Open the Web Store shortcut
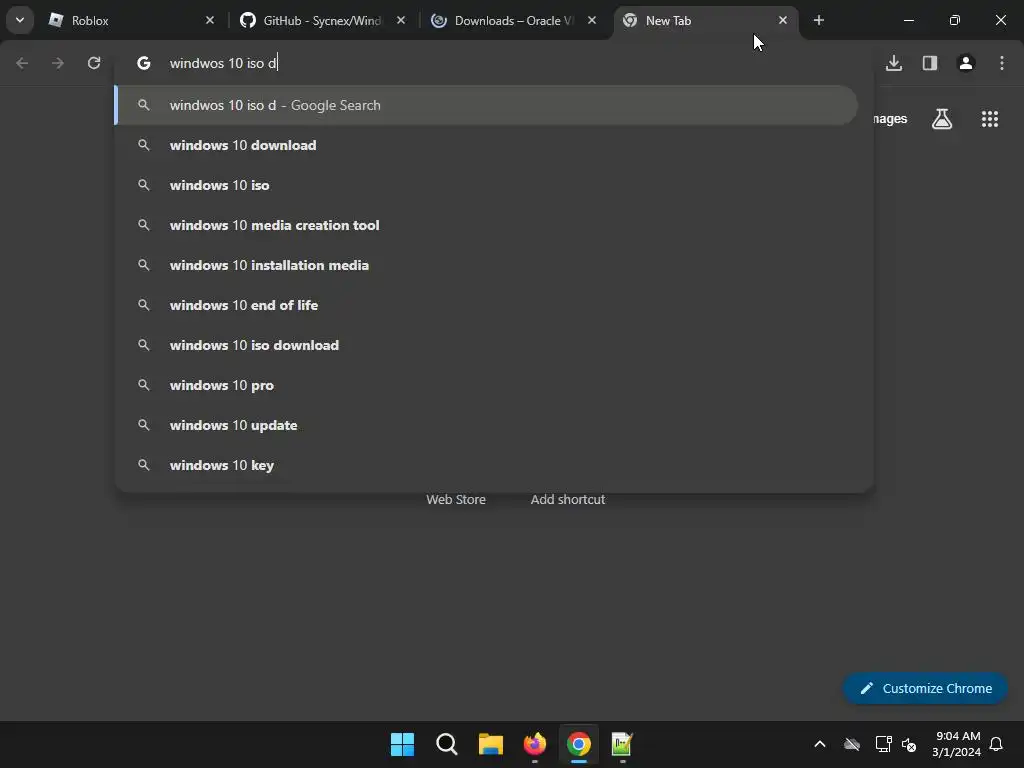The width and height of the screenshot is (1024, 768). 456,500
